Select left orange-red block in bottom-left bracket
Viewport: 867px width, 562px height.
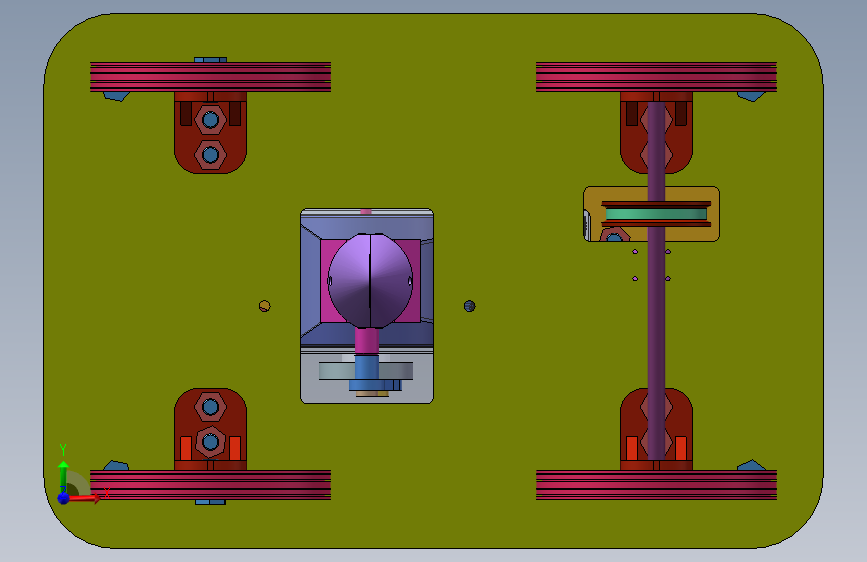[186, 448]
